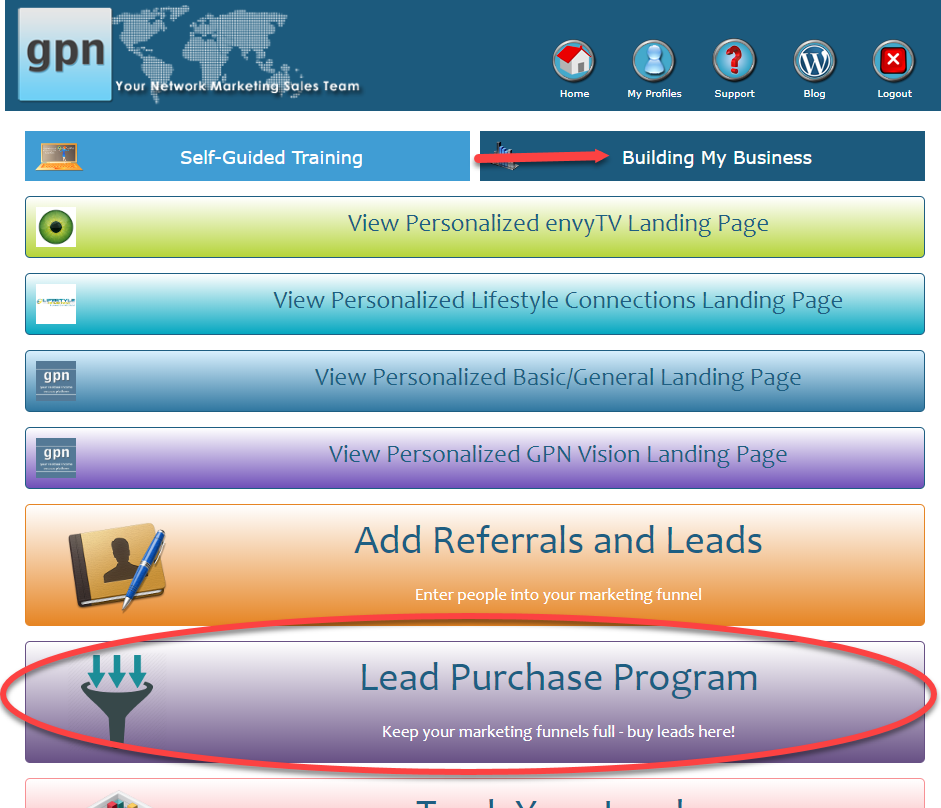Click the Support question mark icon
The width and height of the screenshot is (941, 808).
click(x=734, y=61)
